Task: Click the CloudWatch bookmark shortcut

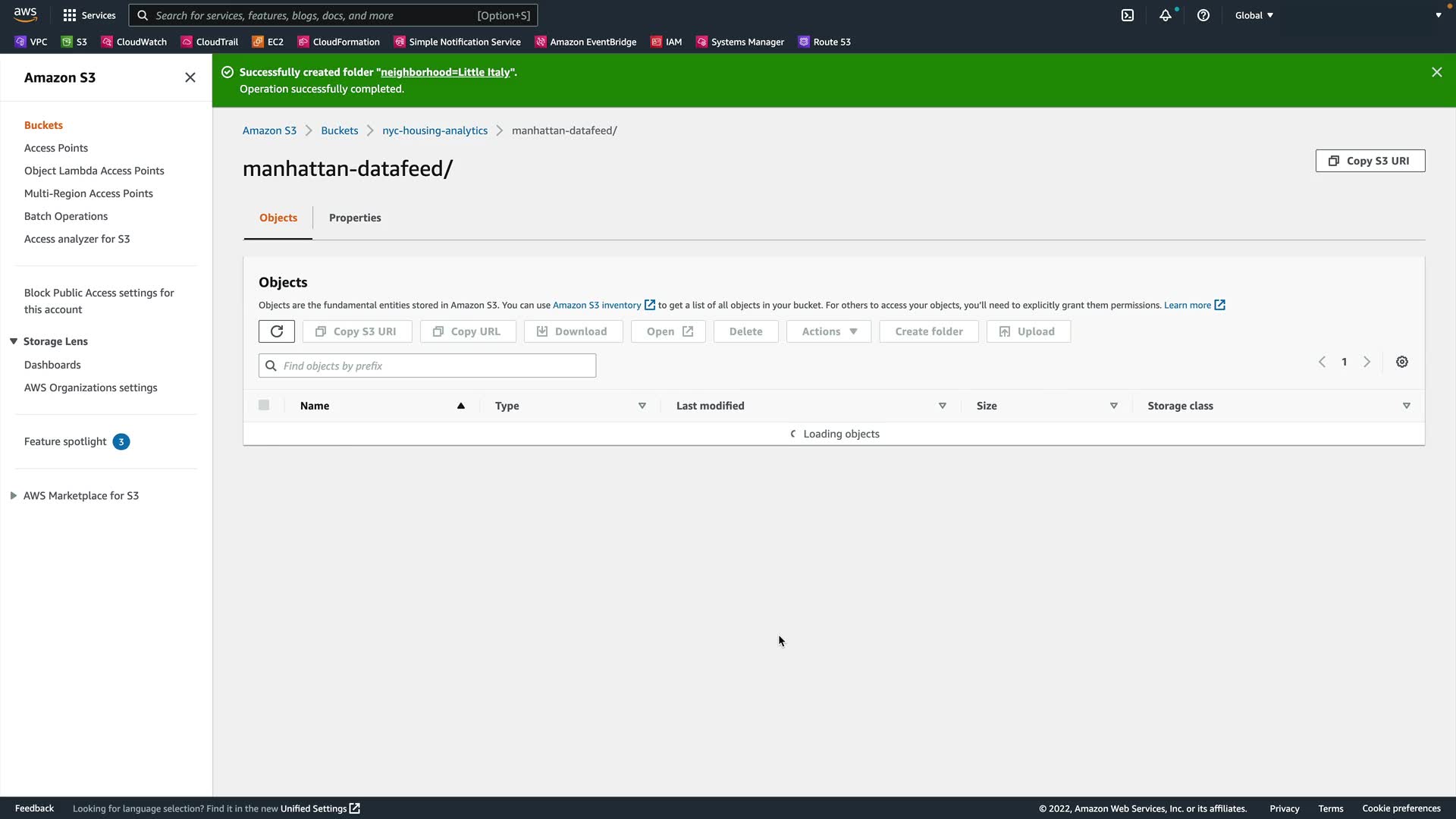Action: (134, 42)
